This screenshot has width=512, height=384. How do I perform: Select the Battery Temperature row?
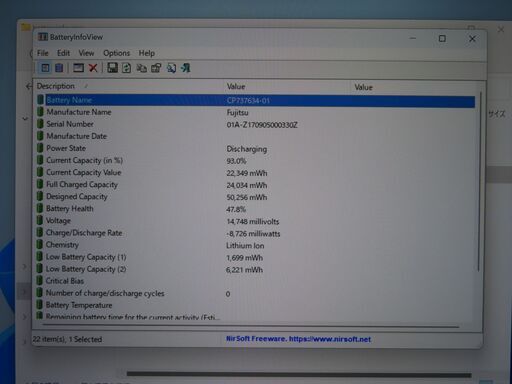pos(255,305)
